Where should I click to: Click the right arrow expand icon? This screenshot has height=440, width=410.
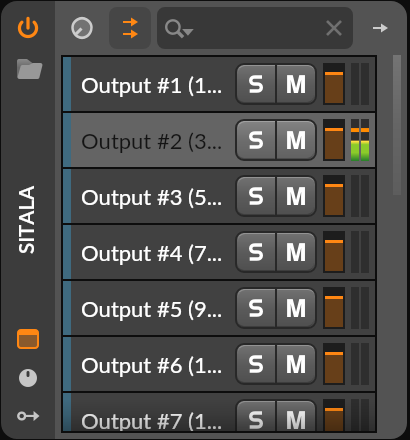click(380, 28)
